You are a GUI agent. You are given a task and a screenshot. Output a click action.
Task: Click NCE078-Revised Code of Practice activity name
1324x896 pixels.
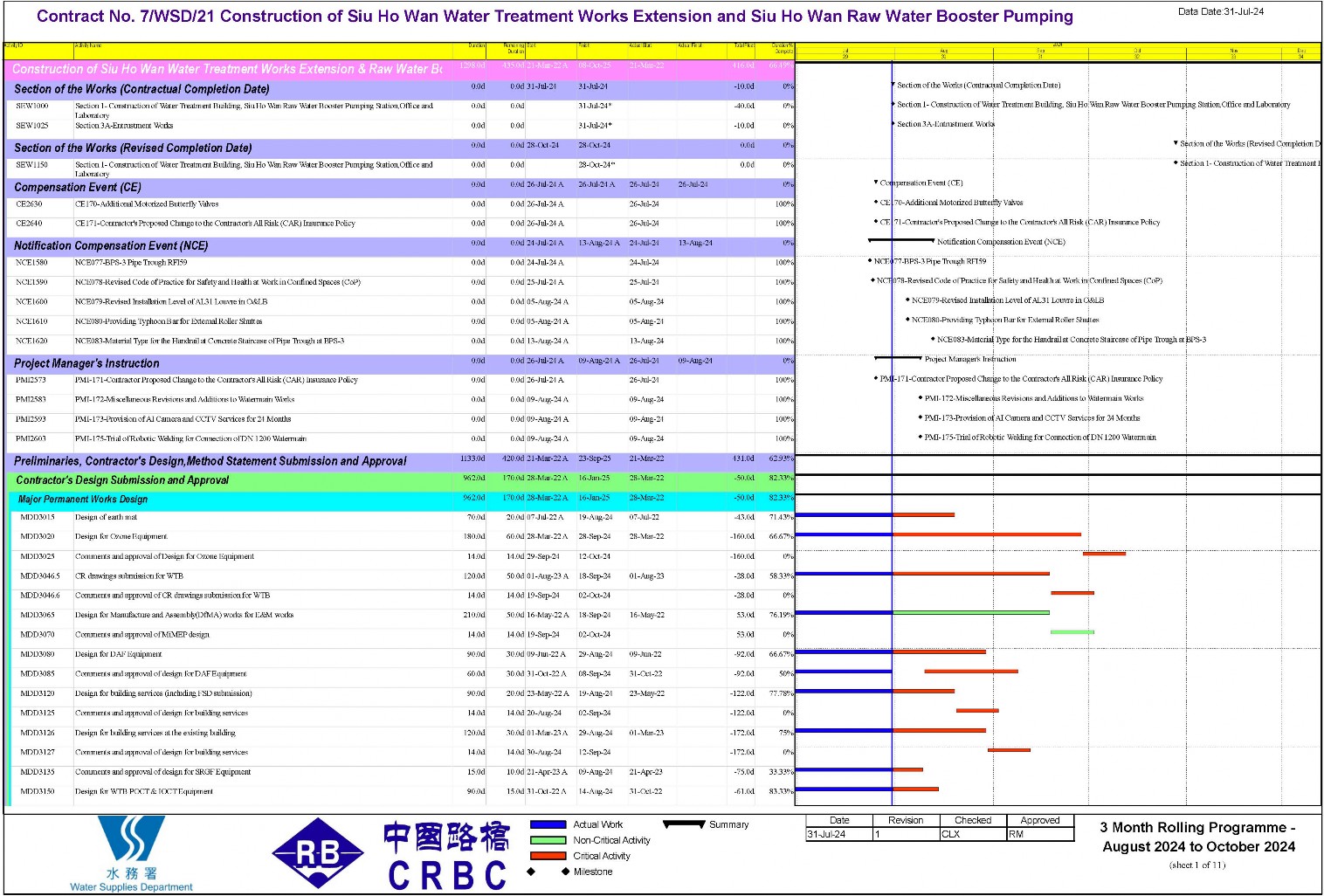click(x=217, y=282)
